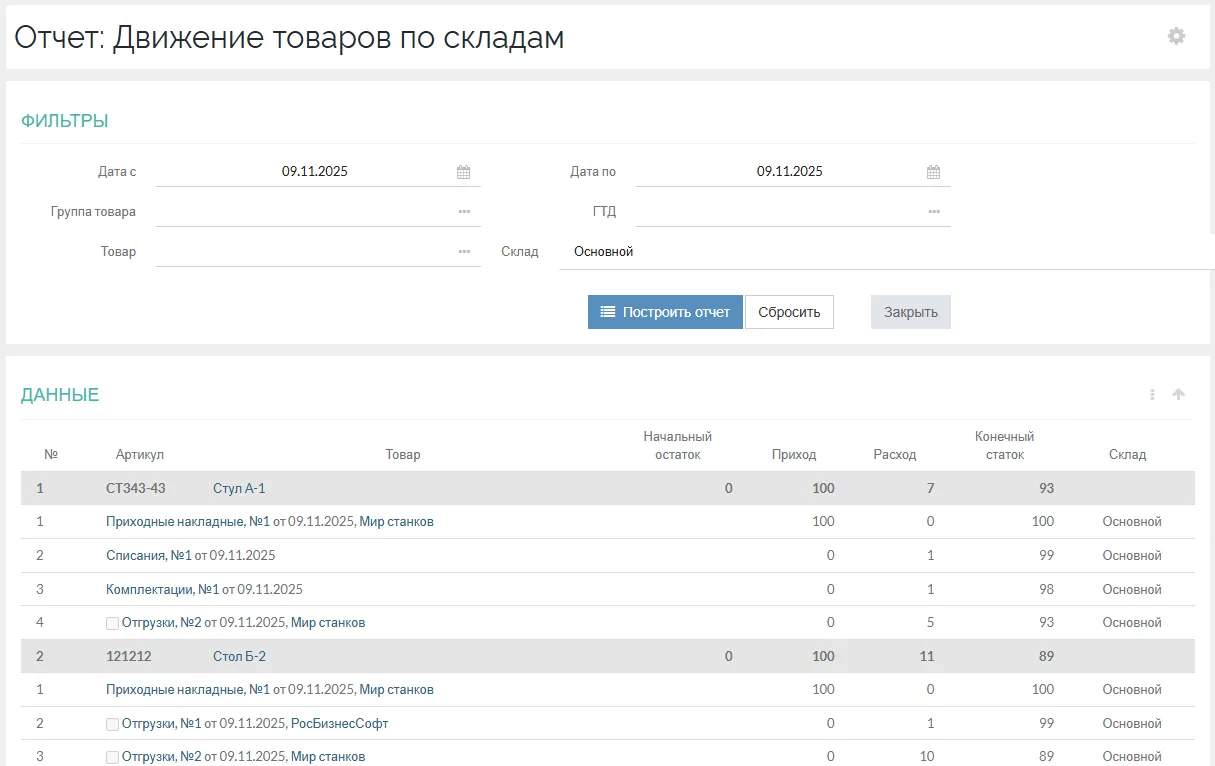Check the Отгрузки №2 box under Стол Б-2
This screenshot has height=766, width=1215.
click(x=113, y=758)
